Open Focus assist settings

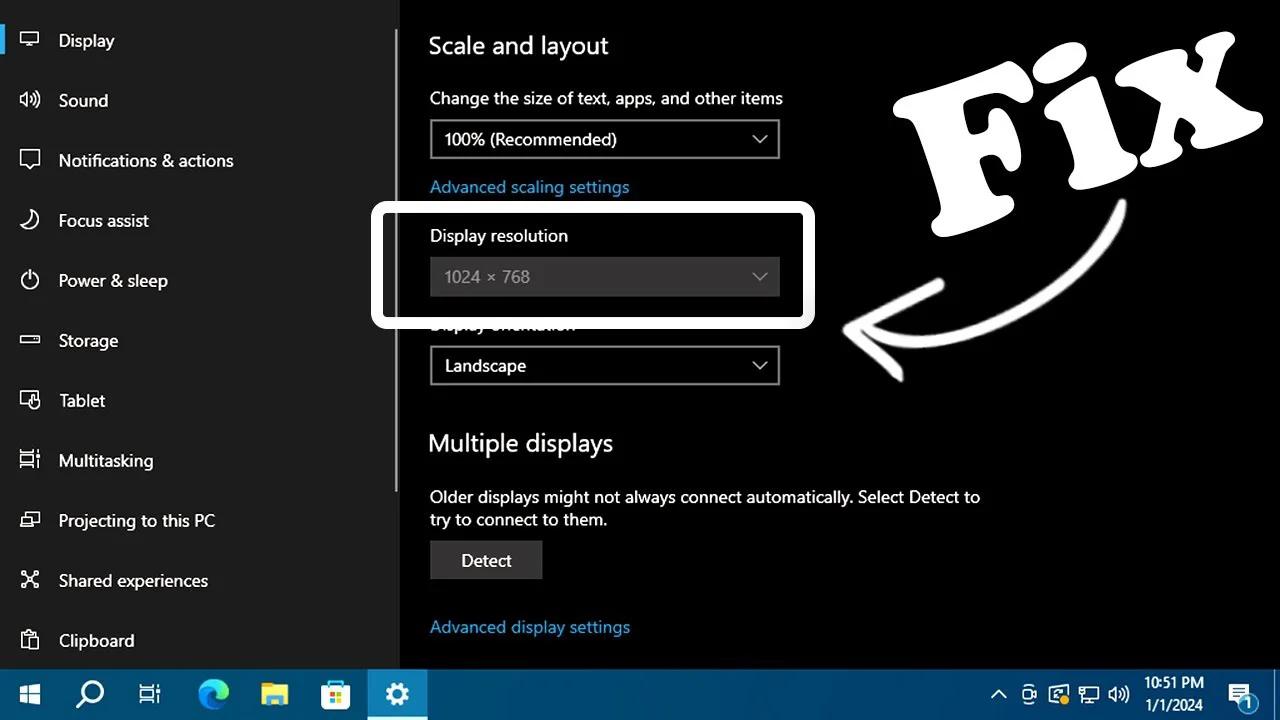click(x=104, y=220)
